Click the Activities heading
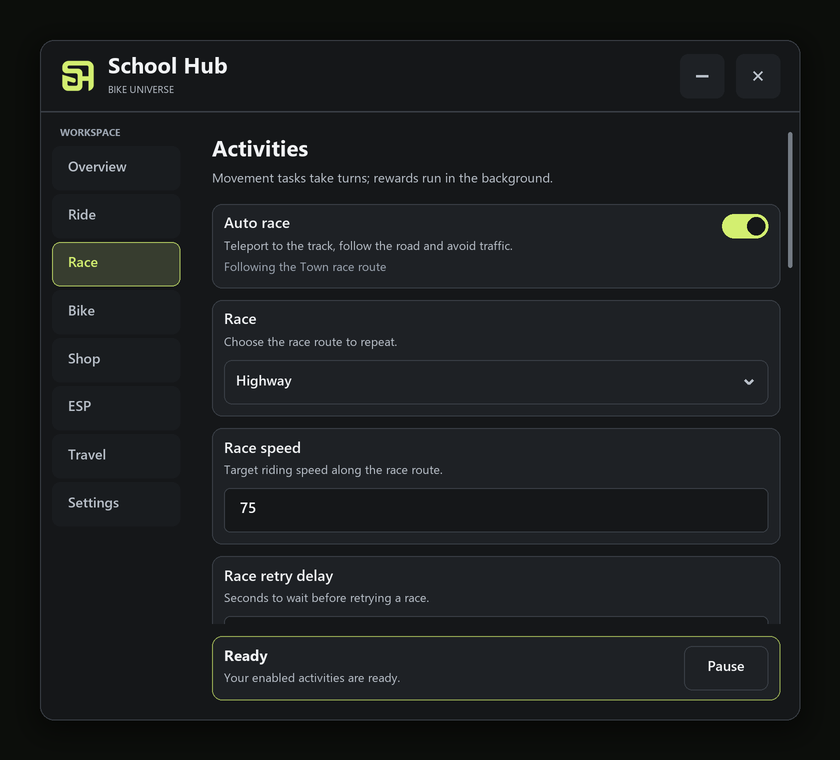The width and height of the screenshot is (840, 760). [260, 149]
